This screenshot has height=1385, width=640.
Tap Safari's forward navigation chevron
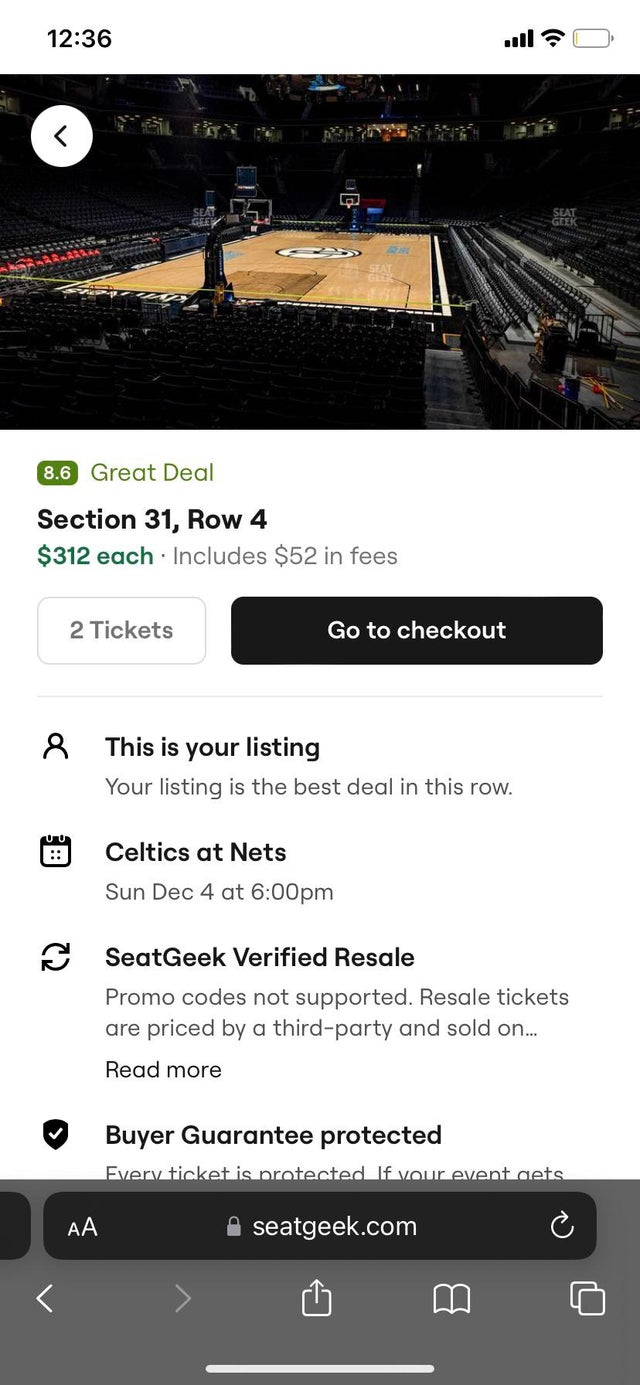(x=182, y=1298)
